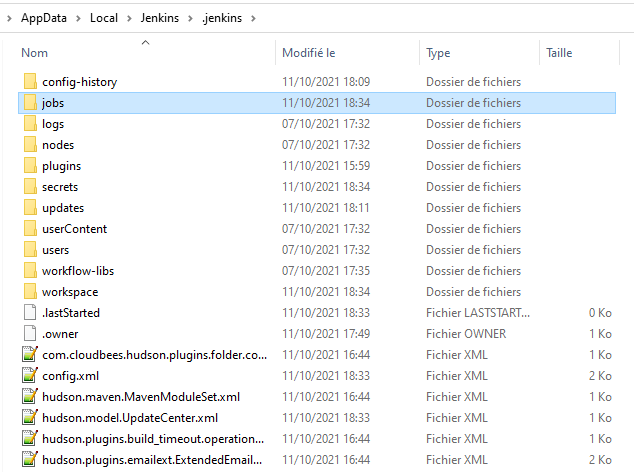Select the userContent folder name
This screenshot has height=472, width=634.
click(74, 229)
